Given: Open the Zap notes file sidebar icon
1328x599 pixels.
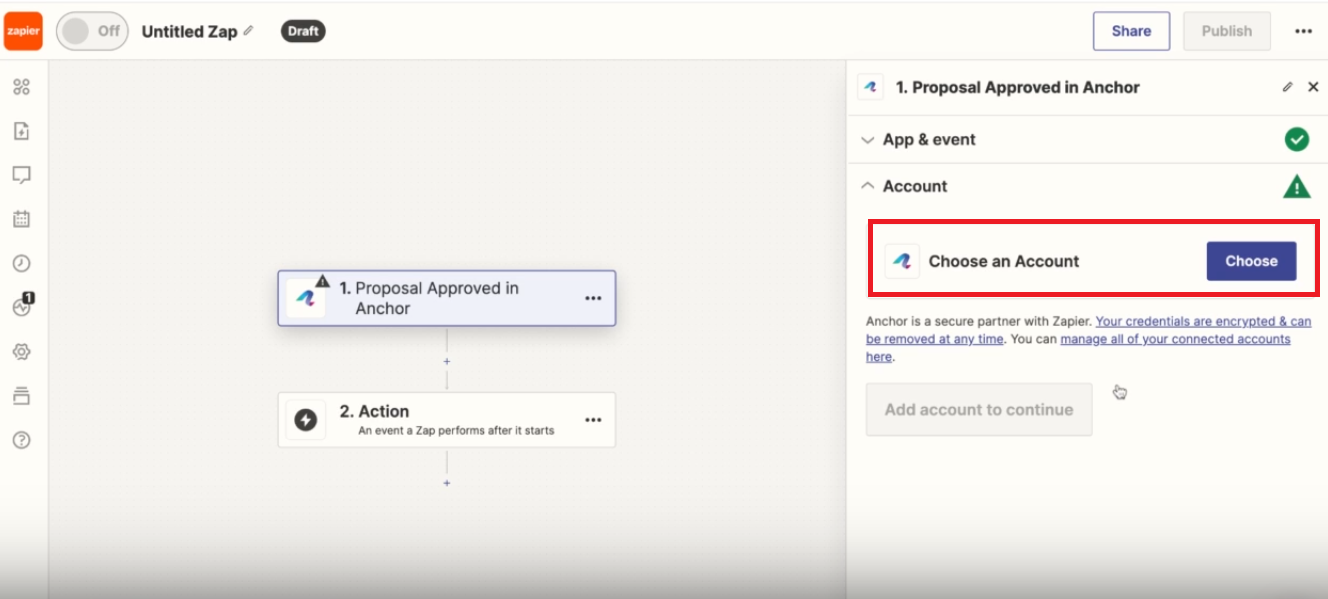Looking at the screenshot, I should (22, 131).
